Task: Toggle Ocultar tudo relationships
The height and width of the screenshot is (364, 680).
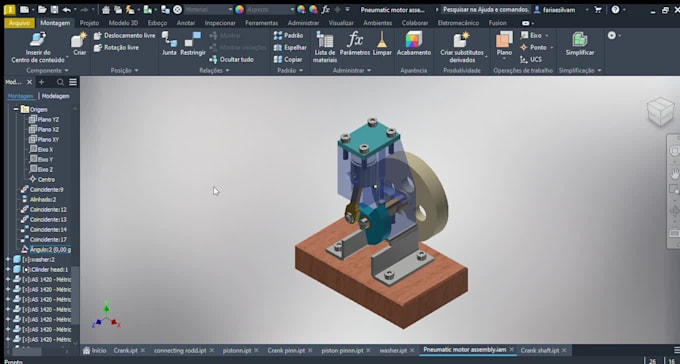Action: 231,59
